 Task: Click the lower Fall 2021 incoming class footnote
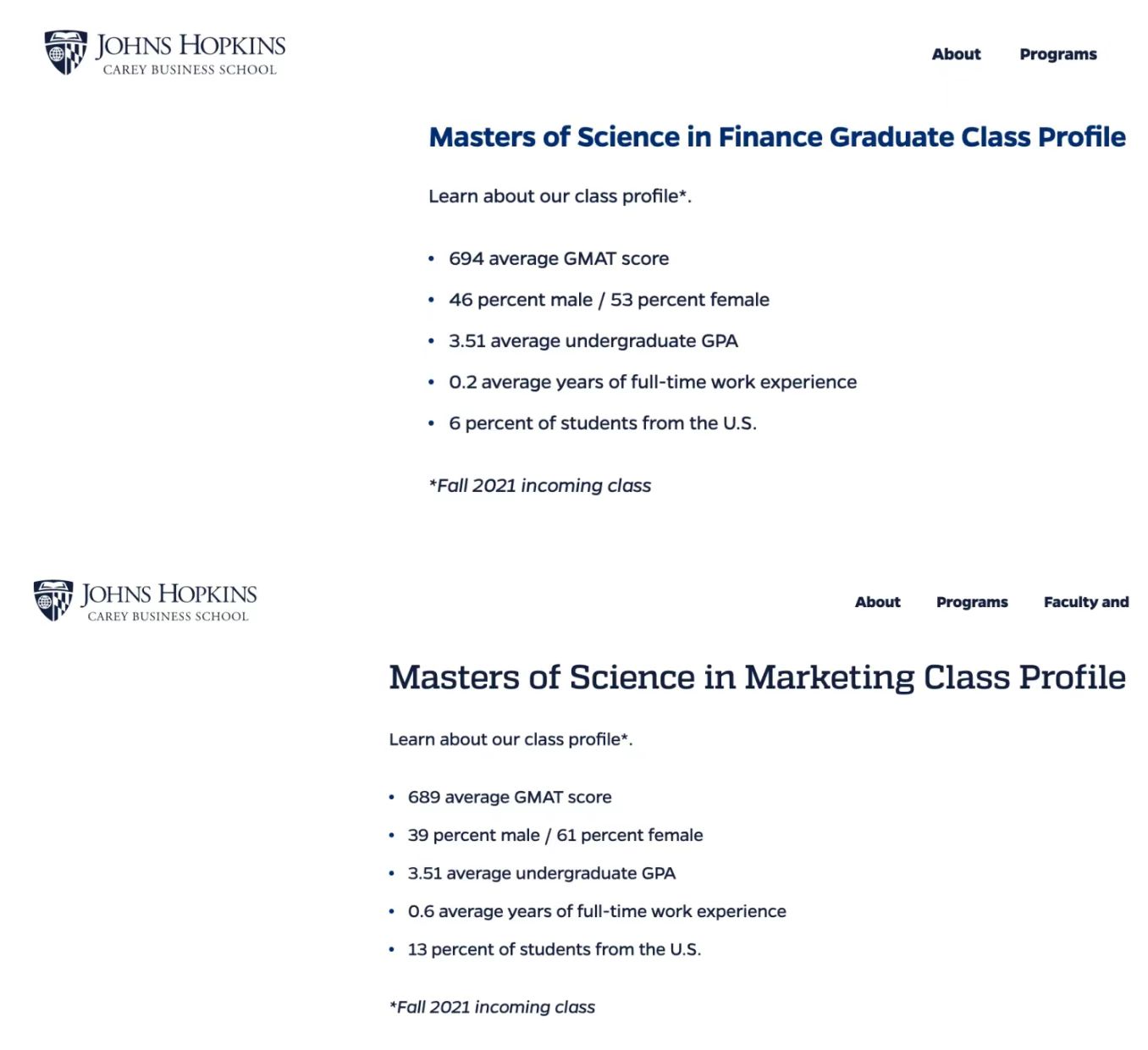492,1007
